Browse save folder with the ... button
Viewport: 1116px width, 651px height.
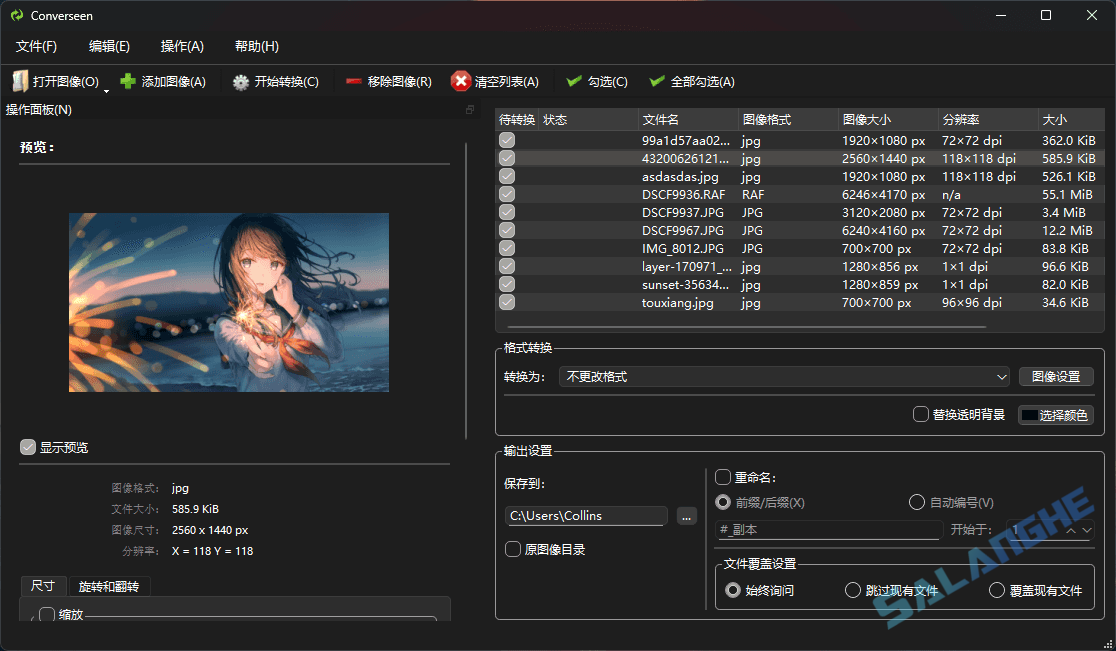pyautogui.click(x=686, y=516)
